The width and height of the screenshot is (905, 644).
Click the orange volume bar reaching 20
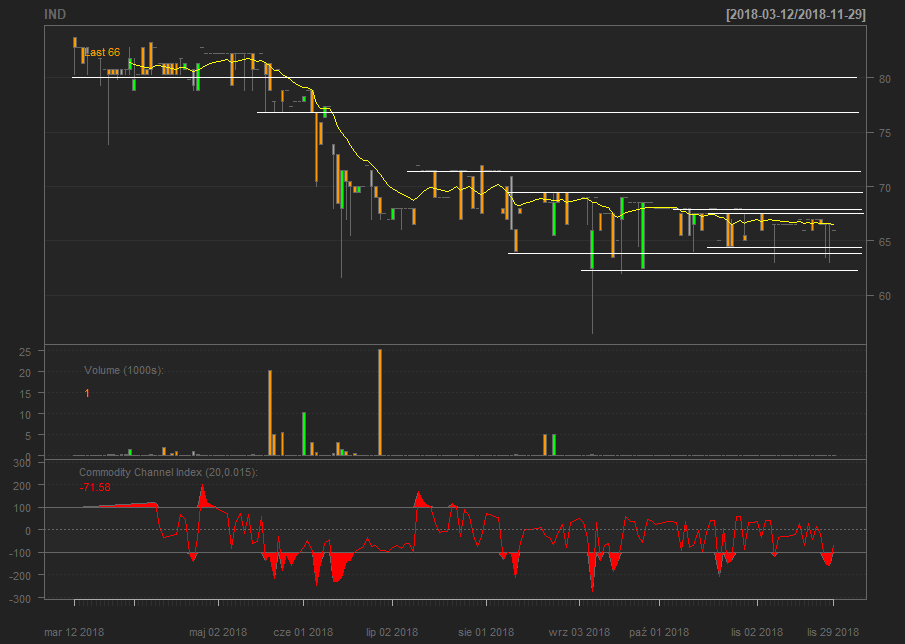click(x=270, y=413)
